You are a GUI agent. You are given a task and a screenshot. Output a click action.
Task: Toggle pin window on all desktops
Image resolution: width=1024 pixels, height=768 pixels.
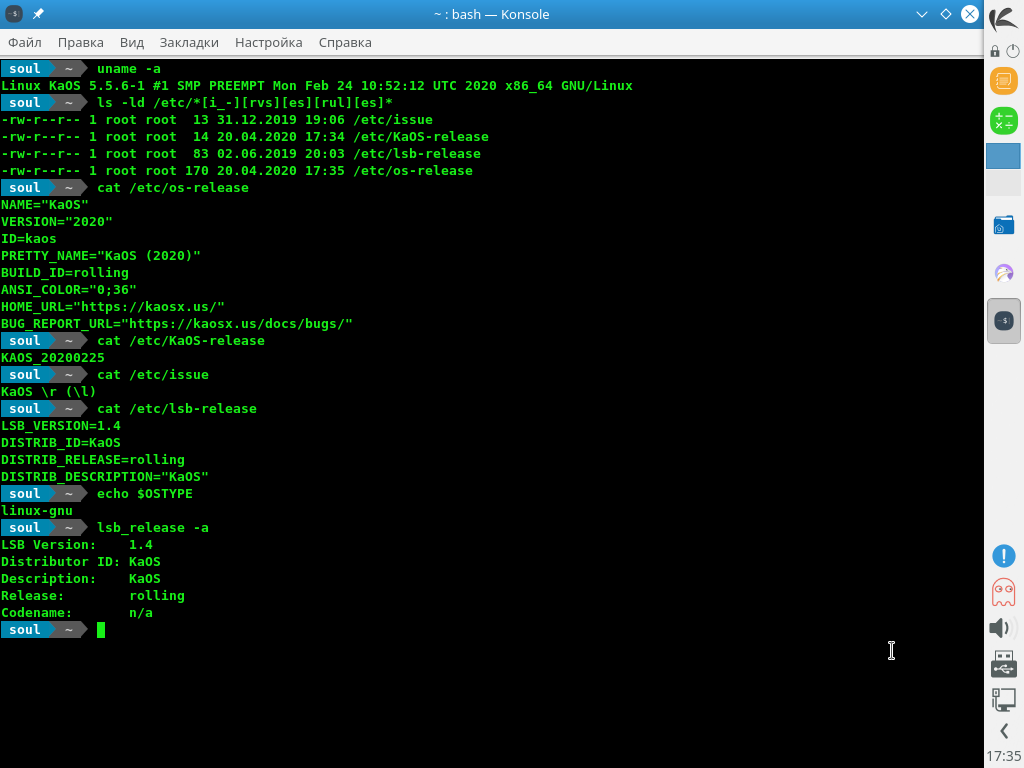click(x=38, y=14)
